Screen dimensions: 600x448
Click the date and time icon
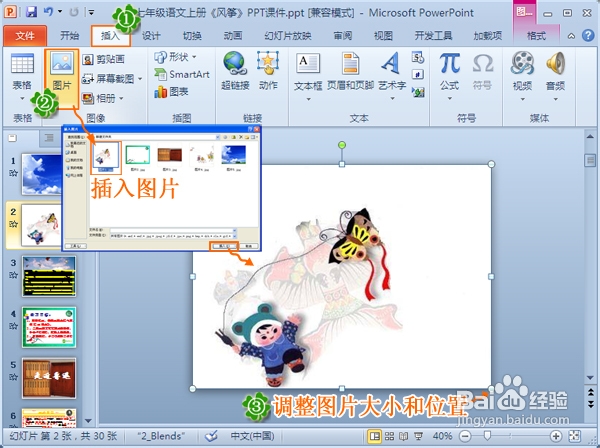[417, 57]
